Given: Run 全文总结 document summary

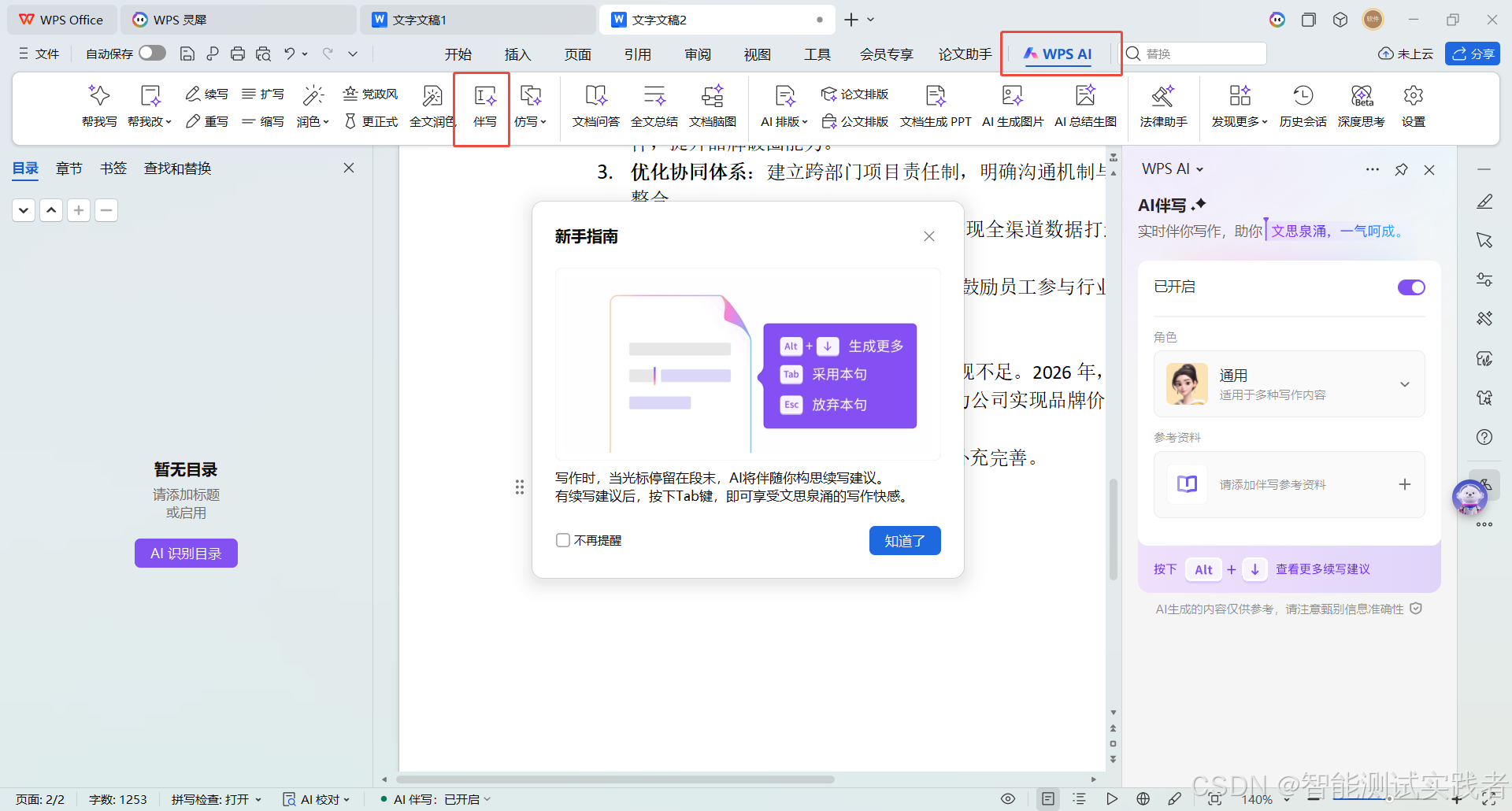Looking at the screenshot, I should tap(654, 106).
